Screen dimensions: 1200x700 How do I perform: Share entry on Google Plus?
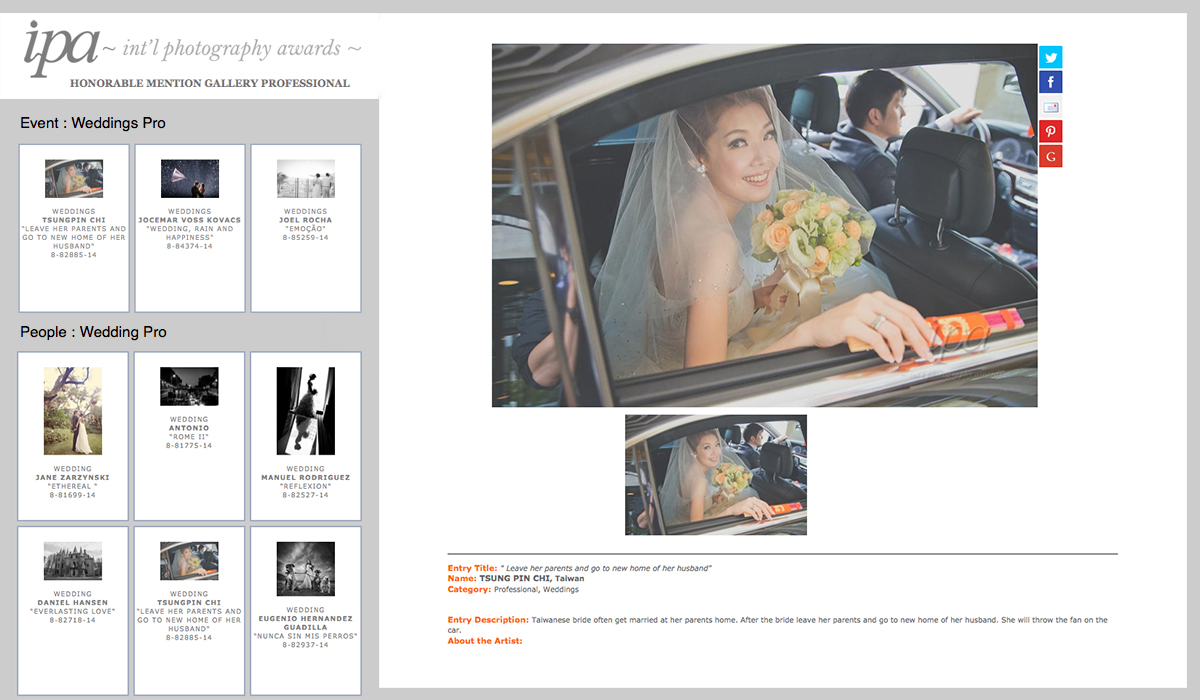(1050, 156)
